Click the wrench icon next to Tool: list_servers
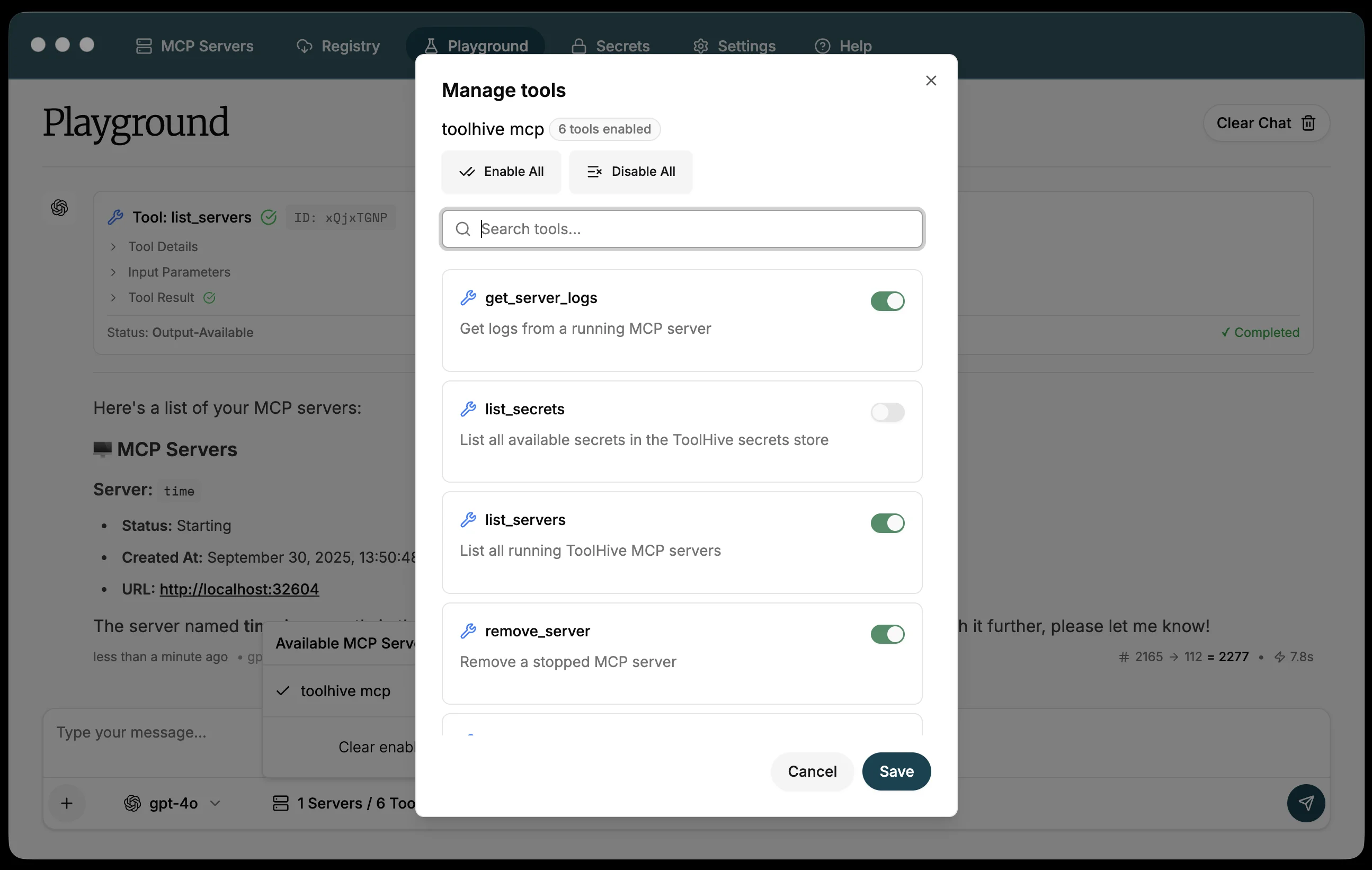Viewport: 1372px width, 870px height. tap(115, 217)
